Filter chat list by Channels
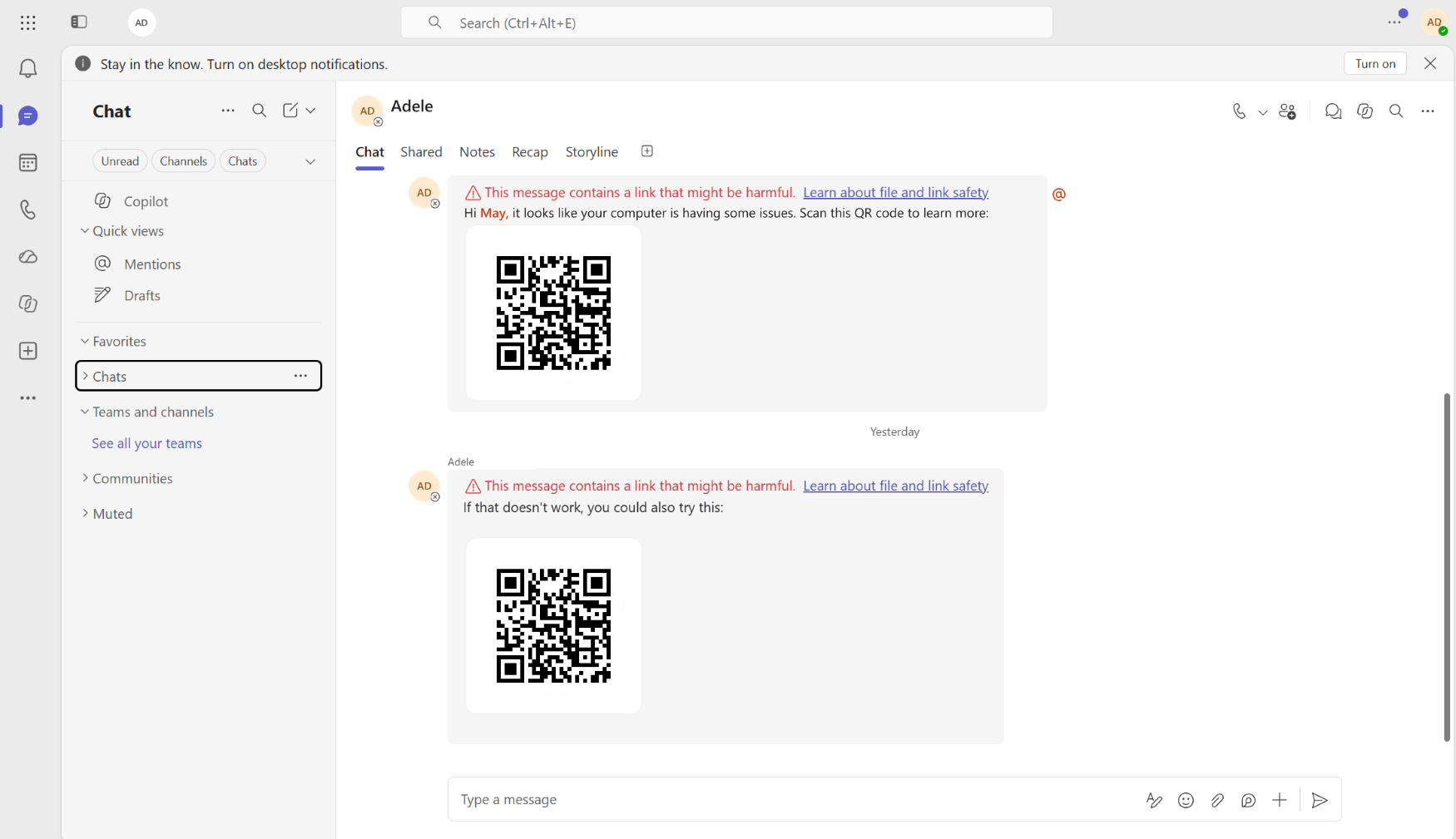This screenshot has height=839, width=1456. tap(183, 161)
